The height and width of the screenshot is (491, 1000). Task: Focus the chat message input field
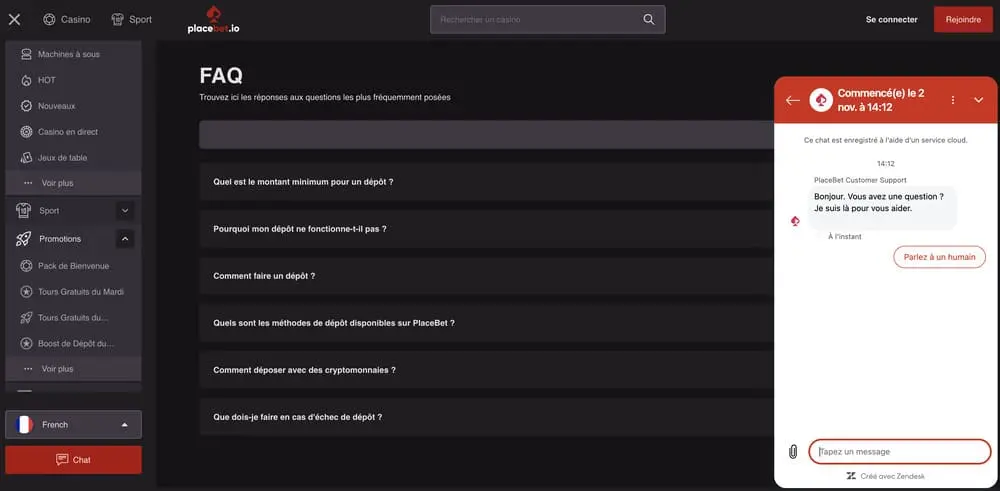[900, 451]
